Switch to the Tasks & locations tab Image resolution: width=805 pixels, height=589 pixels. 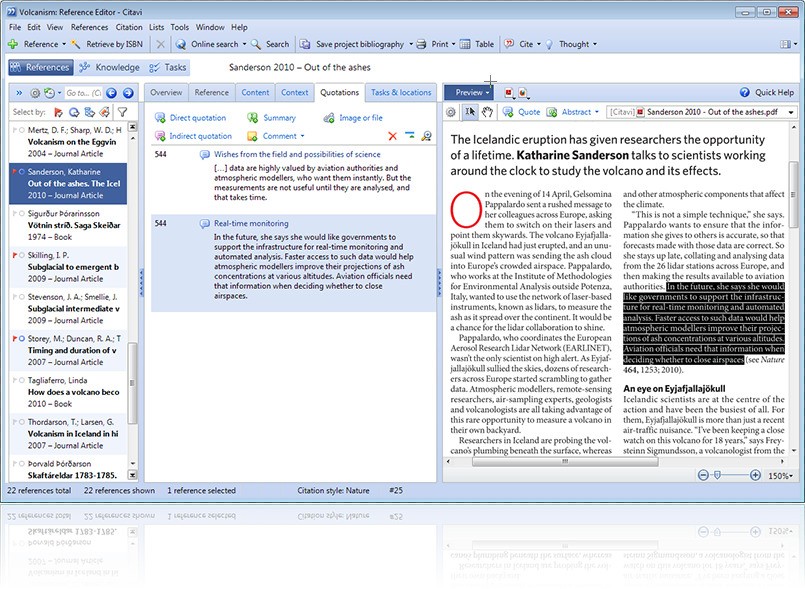[401, 93]
